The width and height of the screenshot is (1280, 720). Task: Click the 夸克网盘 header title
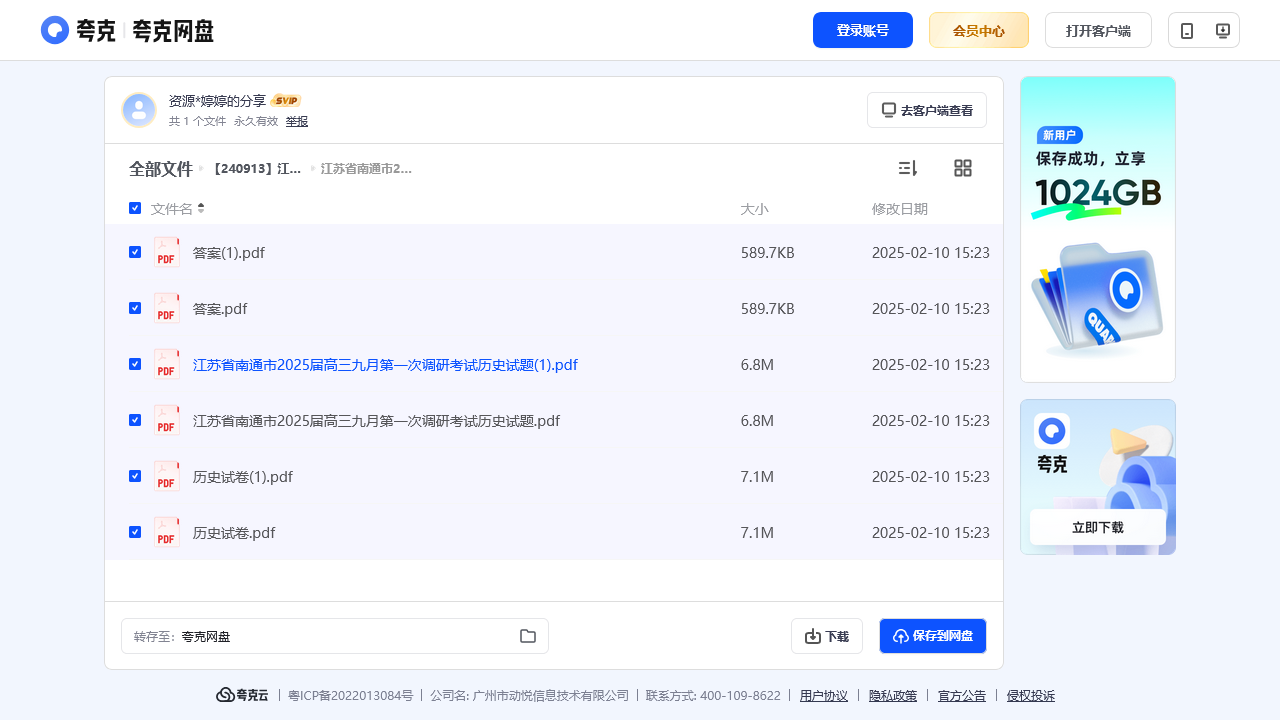point(173,31)
